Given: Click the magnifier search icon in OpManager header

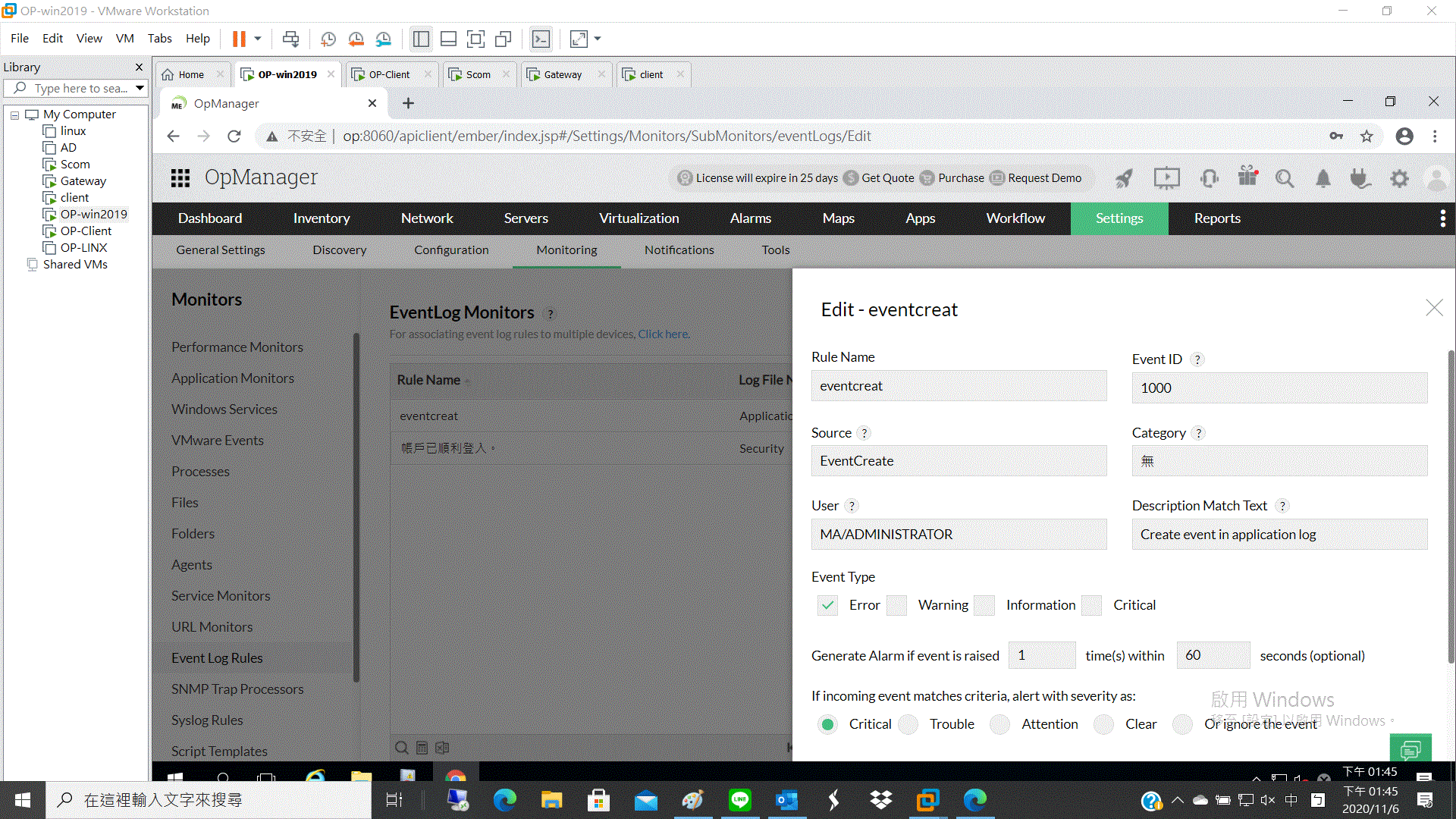Looking at the screenshot, I should (1284, 178).
